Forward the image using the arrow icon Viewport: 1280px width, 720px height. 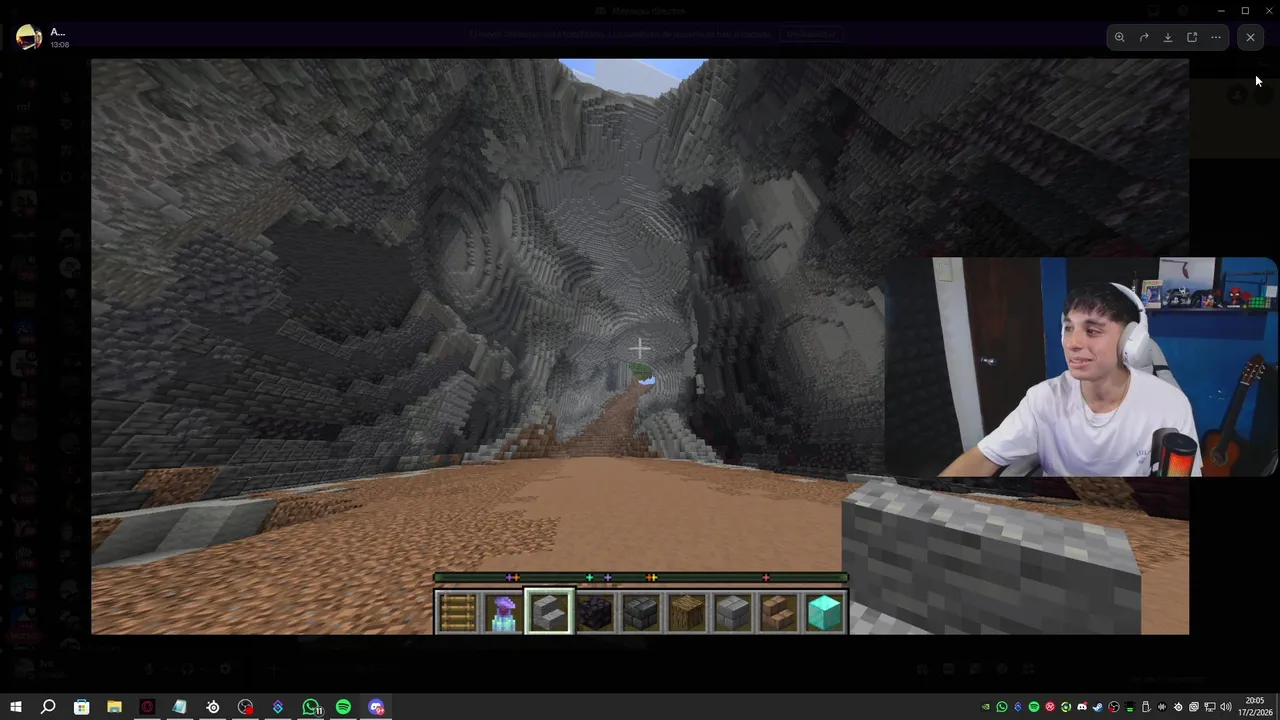1144,37
